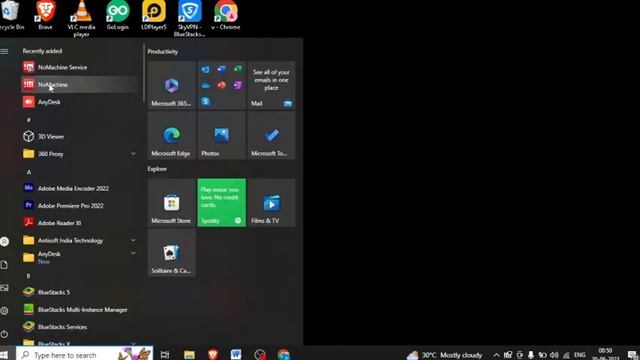This screenshot has width=640, height=360.
Task: Select the GoLogin desktop shortcut
Action: [x=118, y=16]
